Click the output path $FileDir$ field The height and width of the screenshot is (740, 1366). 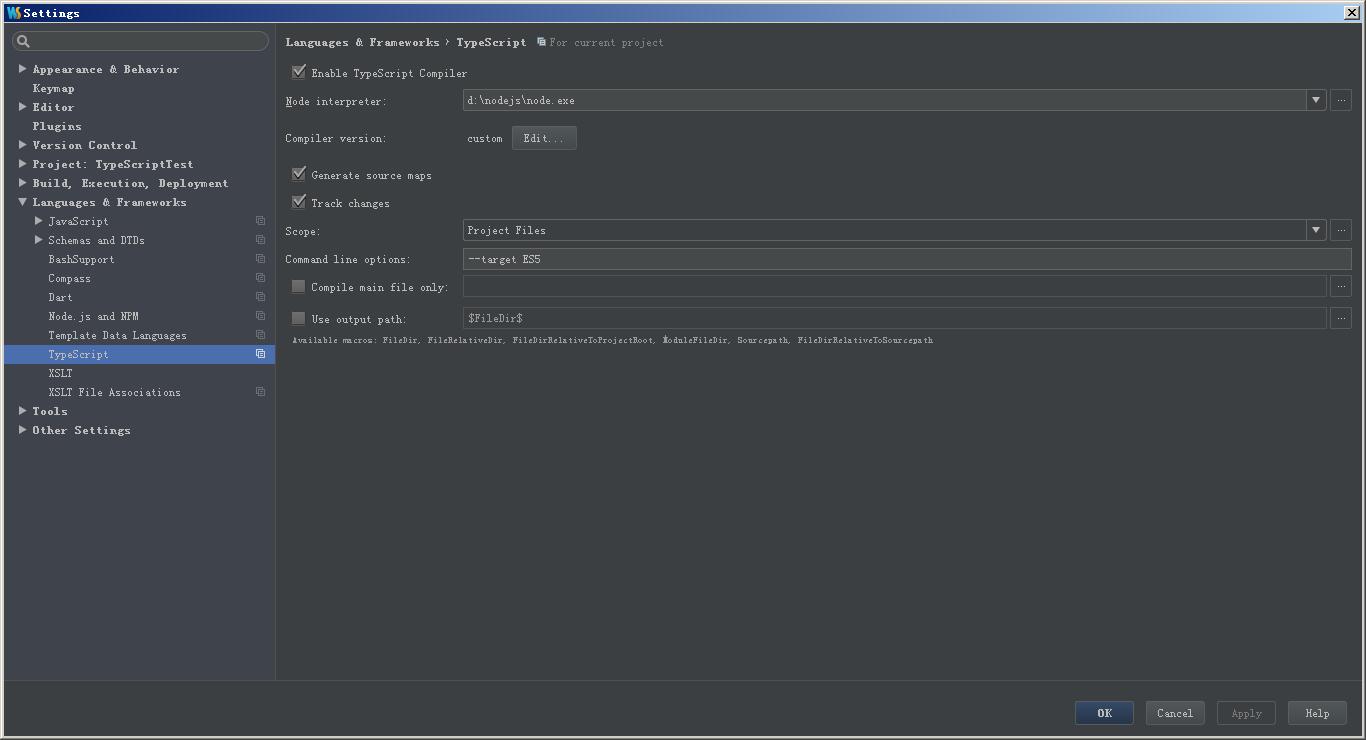894,318
